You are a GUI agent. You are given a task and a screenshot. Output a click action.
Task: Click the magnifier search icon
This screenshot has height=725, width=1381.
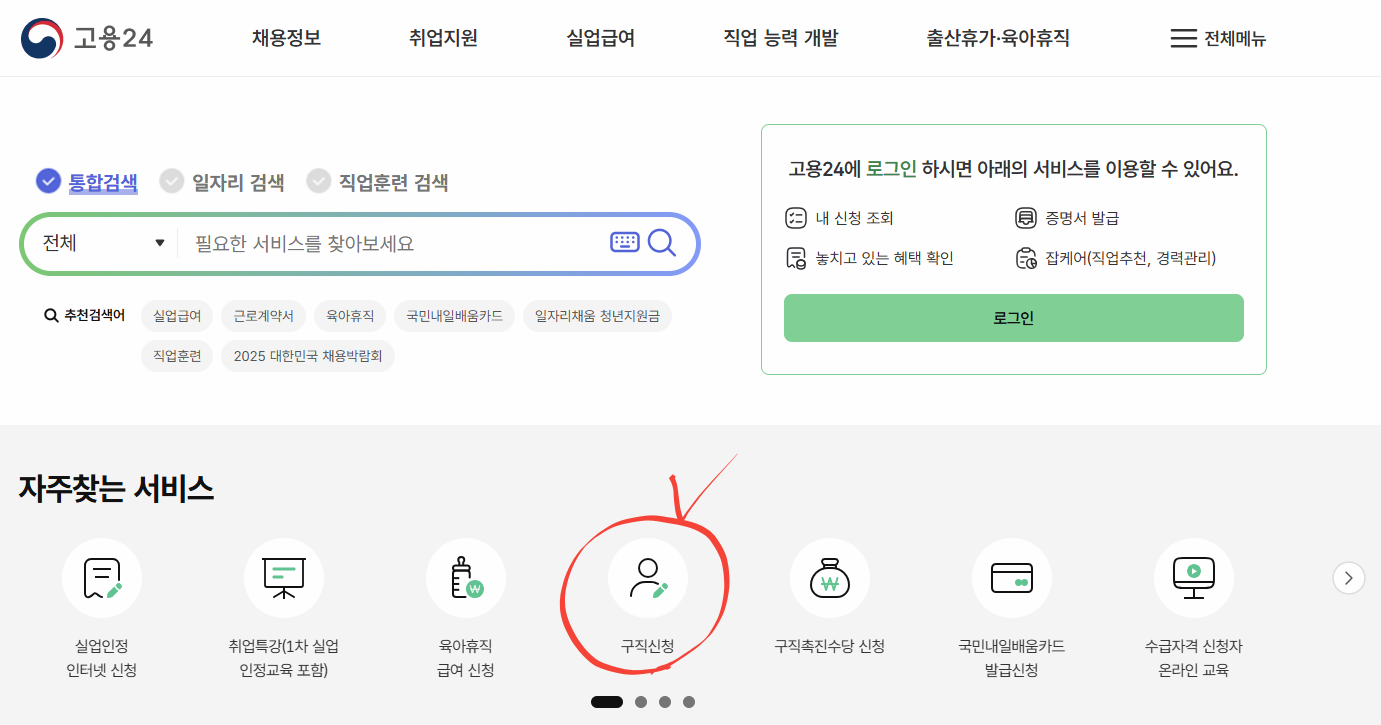[662, 241]
